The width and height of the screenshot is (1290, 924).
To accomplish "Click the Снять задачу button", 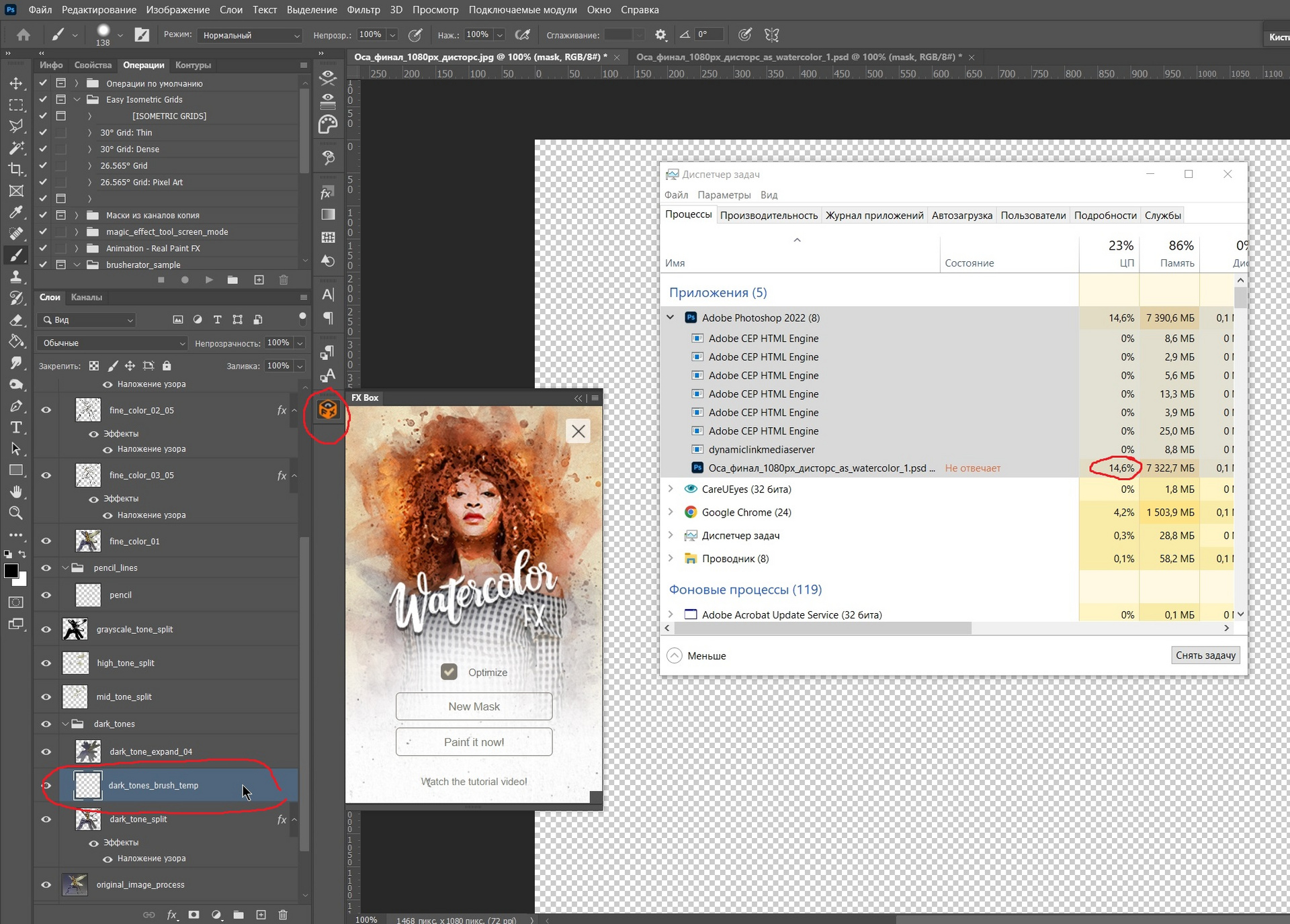I will (1205, 655).
